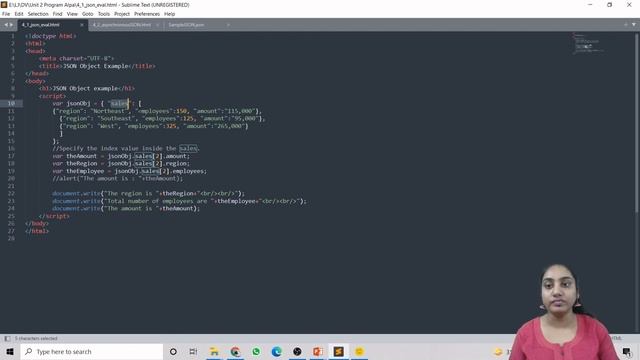Open the Tools menu
Viewport: 640px width, 360px height.
[x=104, y=14]
